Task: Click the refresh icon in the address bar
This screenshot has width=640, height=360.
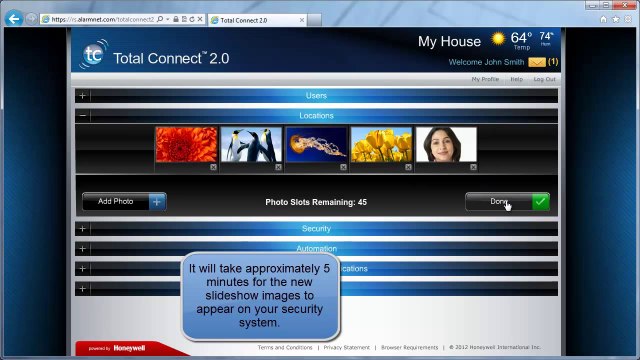Action: click(192, 19)
